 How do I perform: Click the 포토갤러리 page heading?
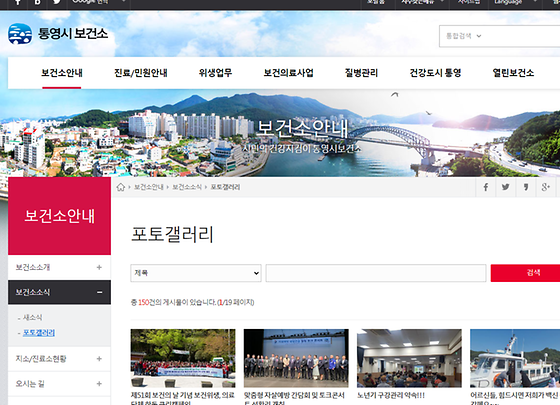coord(172,234)
